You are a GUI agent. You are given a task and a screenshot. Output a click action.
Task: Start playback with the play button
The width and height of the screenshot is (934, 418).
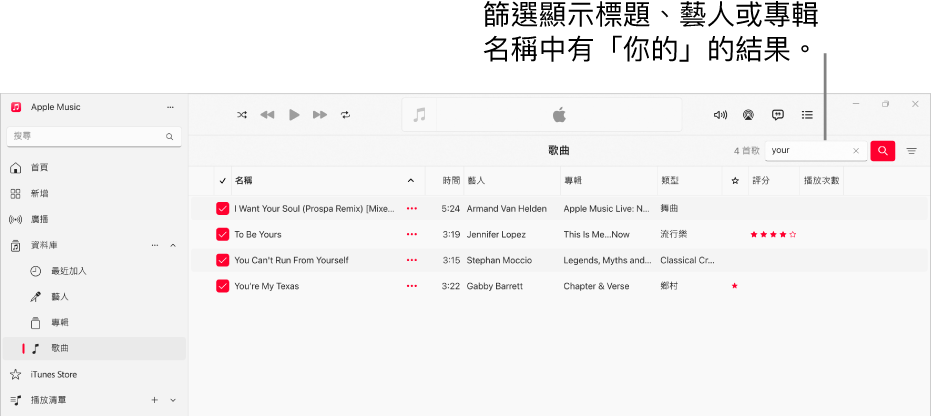pyautogui.click(x=294, y=115)
